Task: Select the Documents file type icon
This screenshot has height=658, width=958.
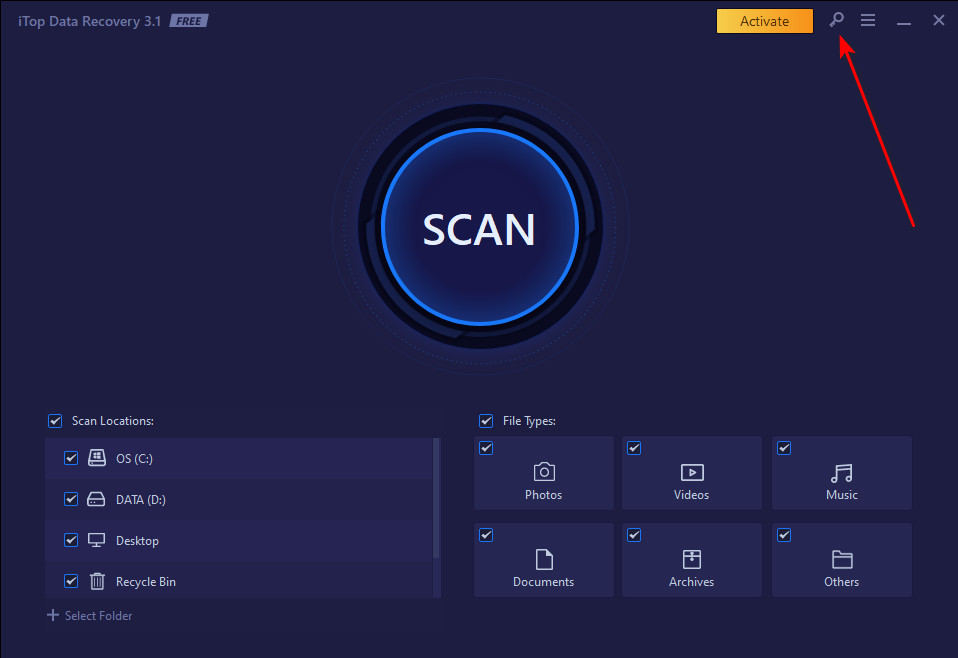Action: (x=543, y=559)
